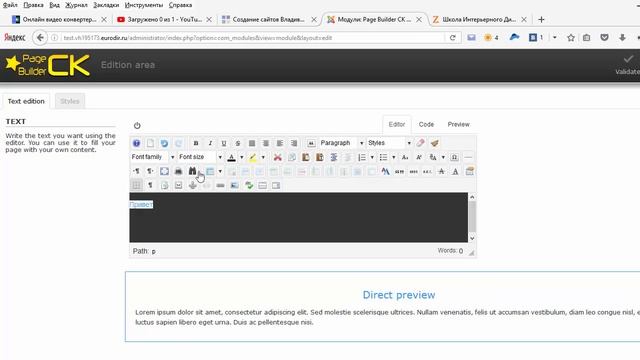The height and width of the screenshot is (360, 640).
Task: Toggle show invisible characters pilcrow icon
Action: (x=150, y=185)
